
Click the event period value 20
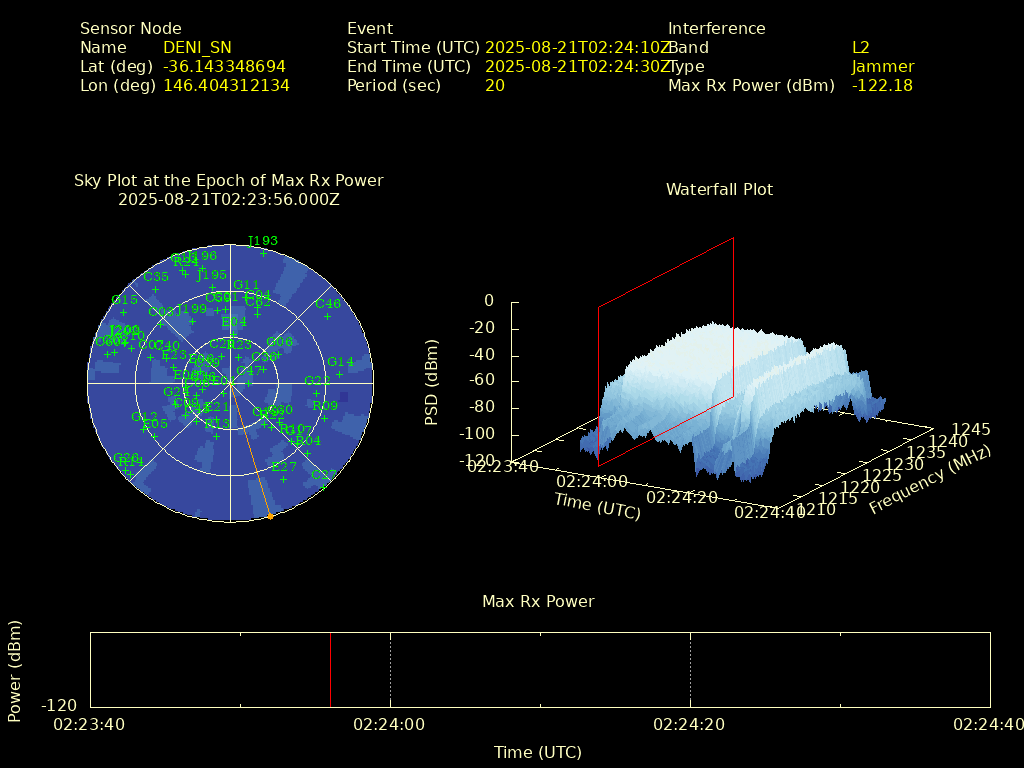(494, 85)
